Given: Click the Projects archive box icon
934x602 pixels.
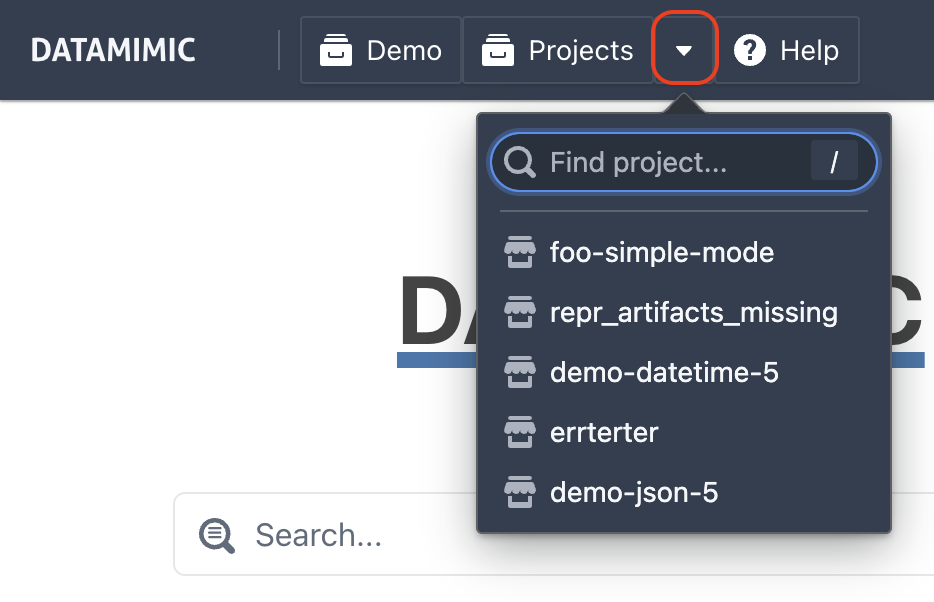Looking at the screenshot, I should click(x=498, y=50).
